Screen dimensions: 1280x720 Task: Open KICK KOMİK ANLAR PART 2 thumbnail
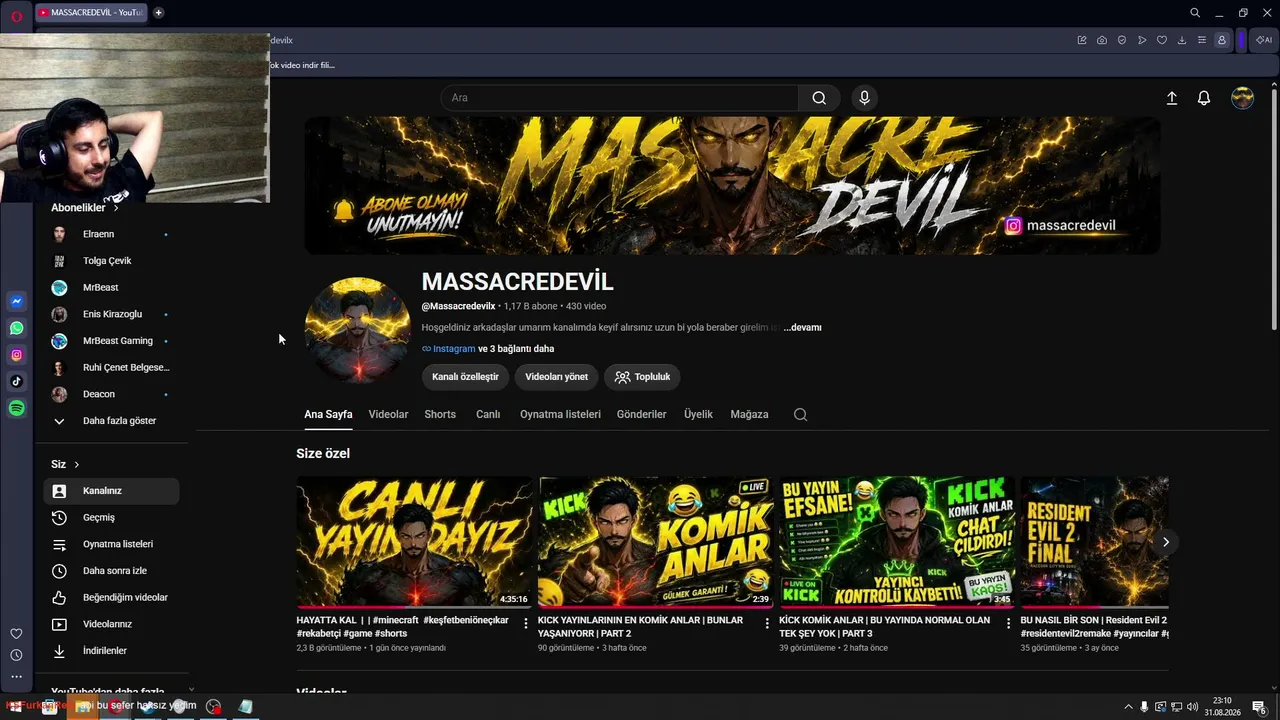656,542
